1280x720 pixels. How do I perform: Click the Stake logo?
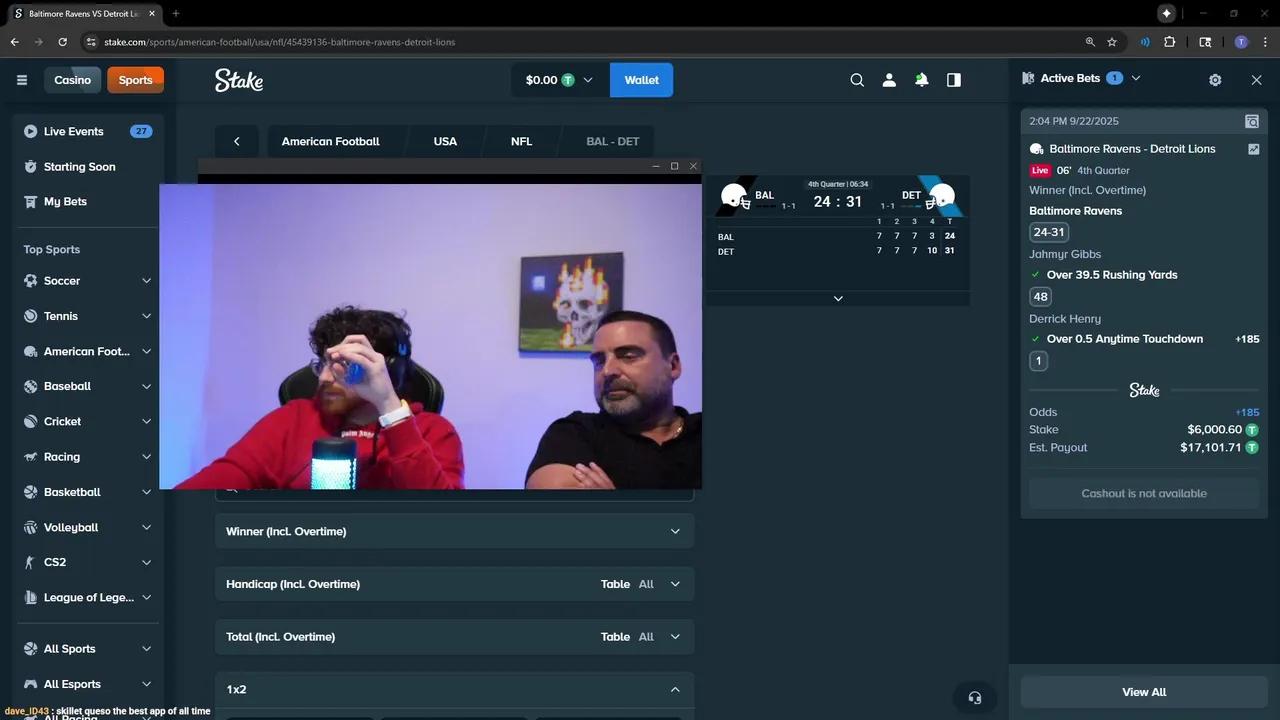click(239, 80)
